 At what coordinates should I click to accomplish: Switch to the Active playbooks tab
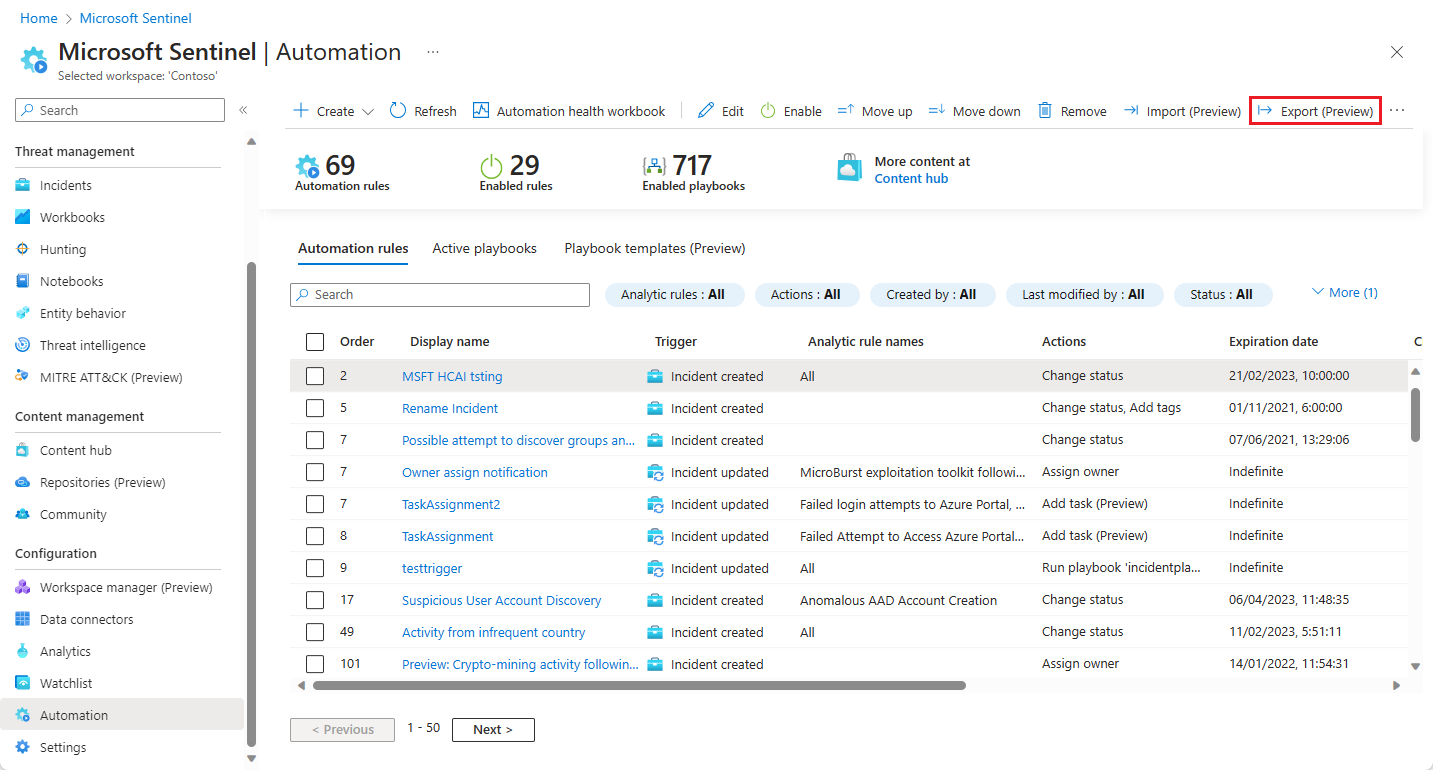coord(484,249)
